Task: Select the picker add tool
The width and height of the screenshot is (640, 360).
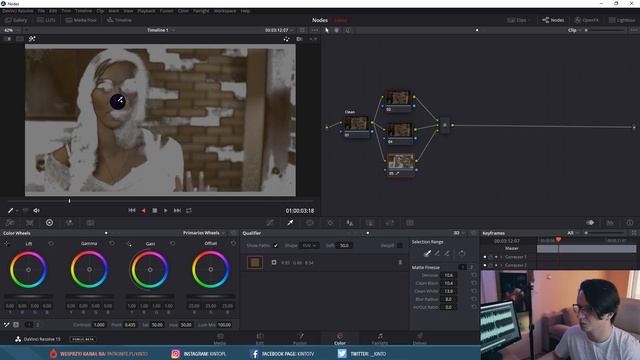Action: tap(447, 253)
